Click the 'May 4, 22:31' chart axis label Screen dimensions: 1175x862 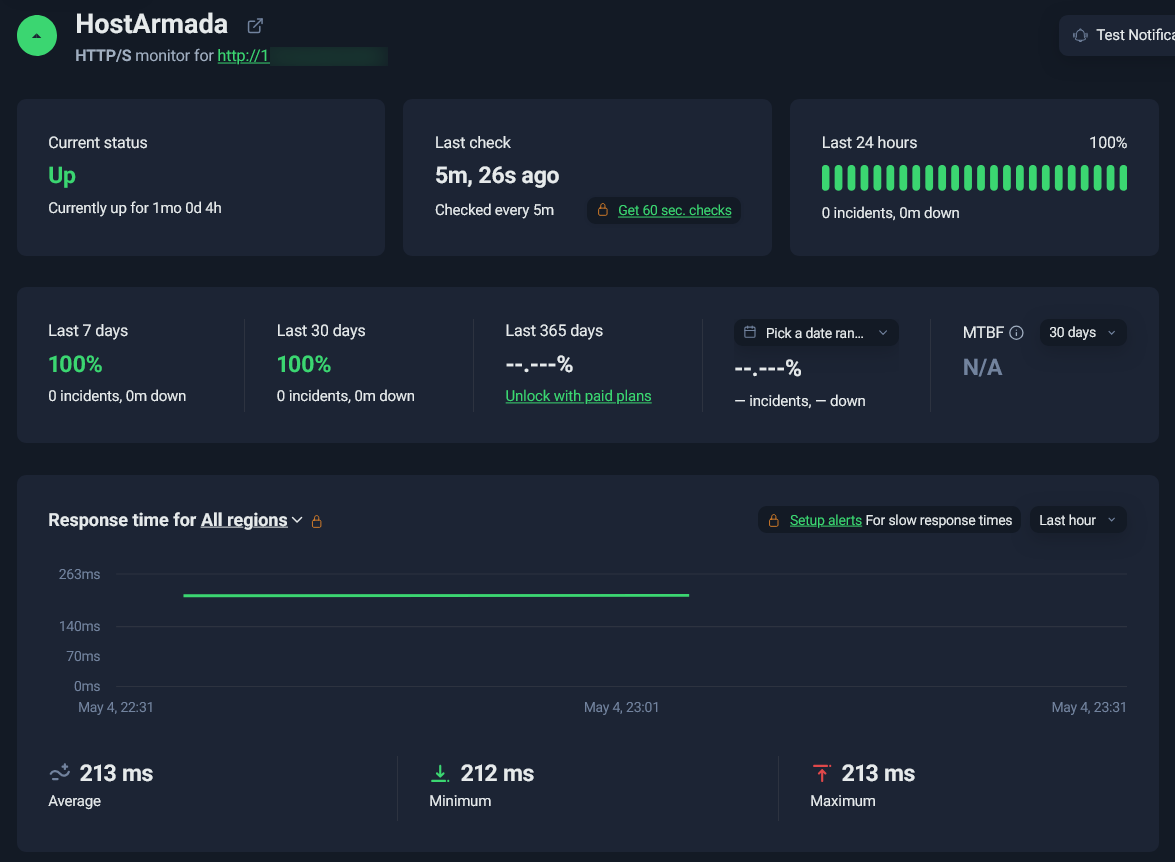(x=115, y=707)
